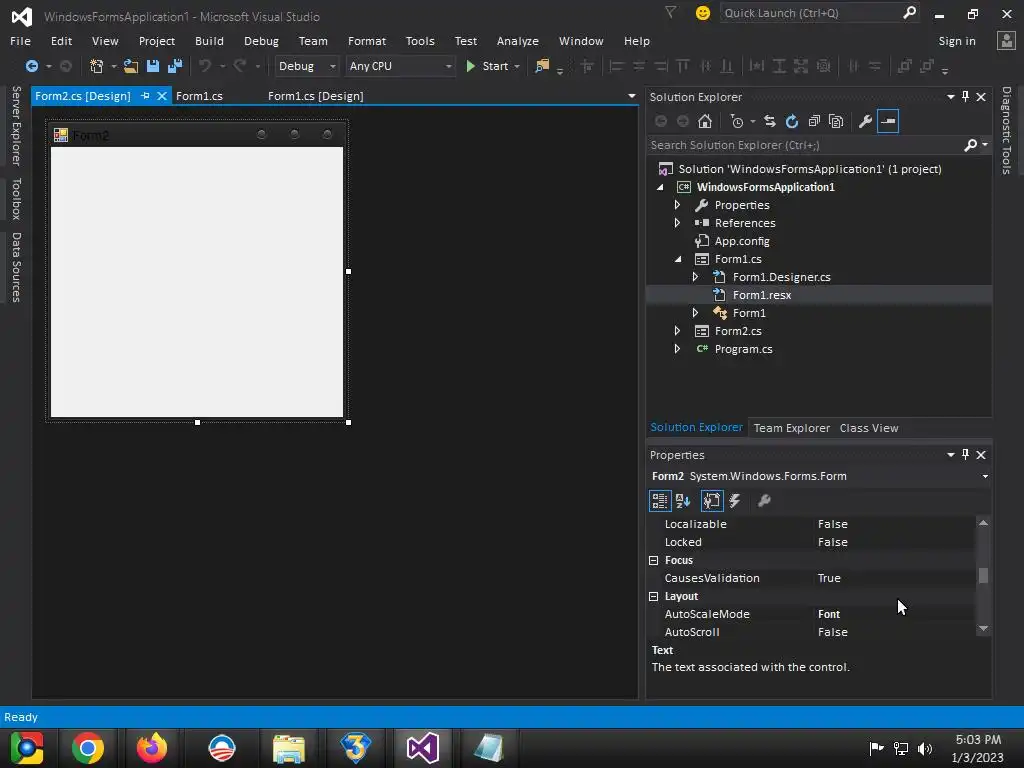This screenshot has height=768, width=1024.
Task: Click the volume speaker tray icon
Action: pyautogui.click(x=925, y=748)
